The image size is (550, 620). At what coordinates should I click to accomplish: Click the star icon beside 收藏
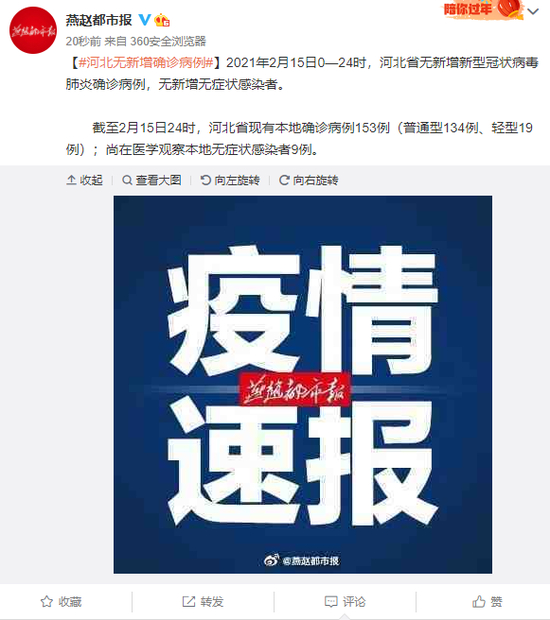point(47,602)
